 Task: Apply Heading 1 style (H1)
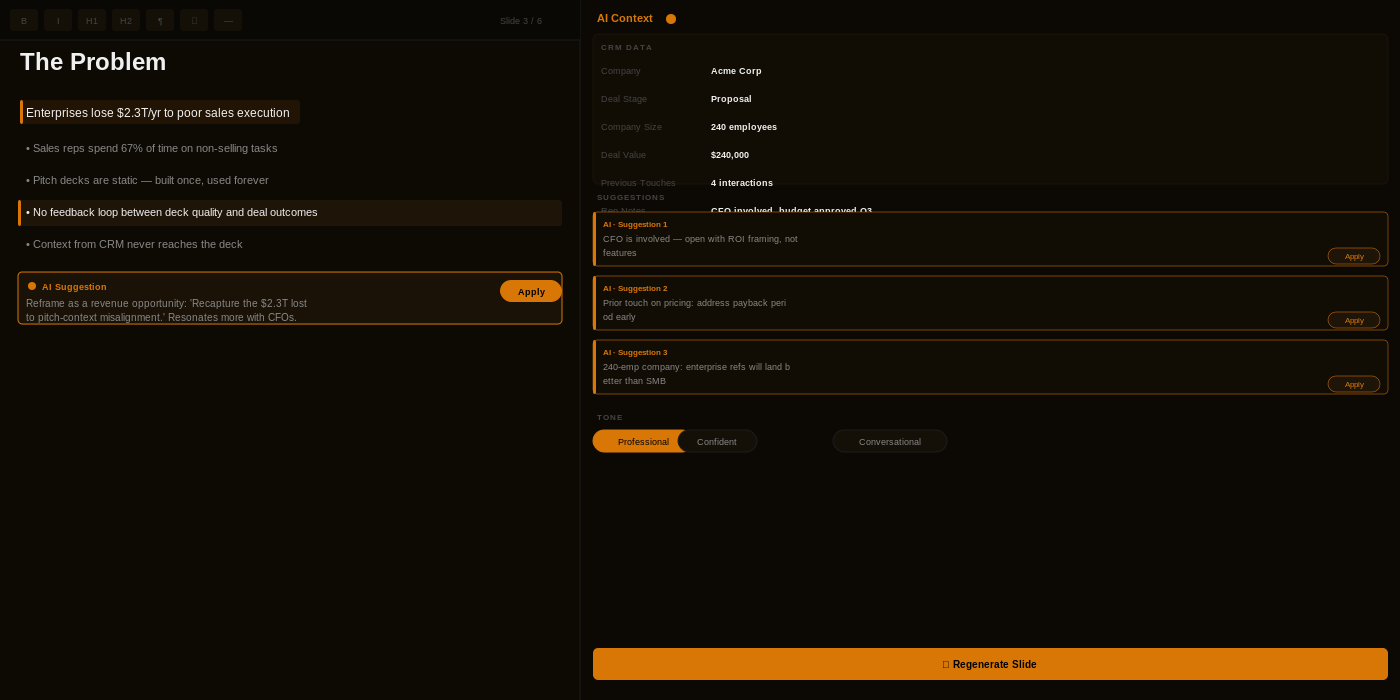pos(92,20)
